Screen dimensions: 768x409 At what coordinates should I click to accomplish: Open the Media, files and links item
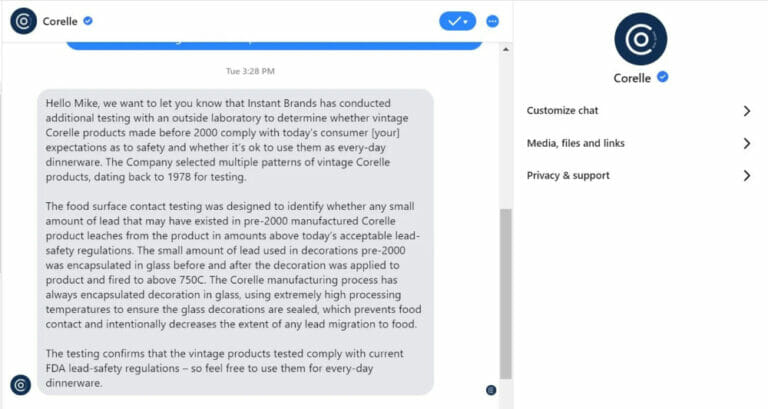click(x=576, y=143)
